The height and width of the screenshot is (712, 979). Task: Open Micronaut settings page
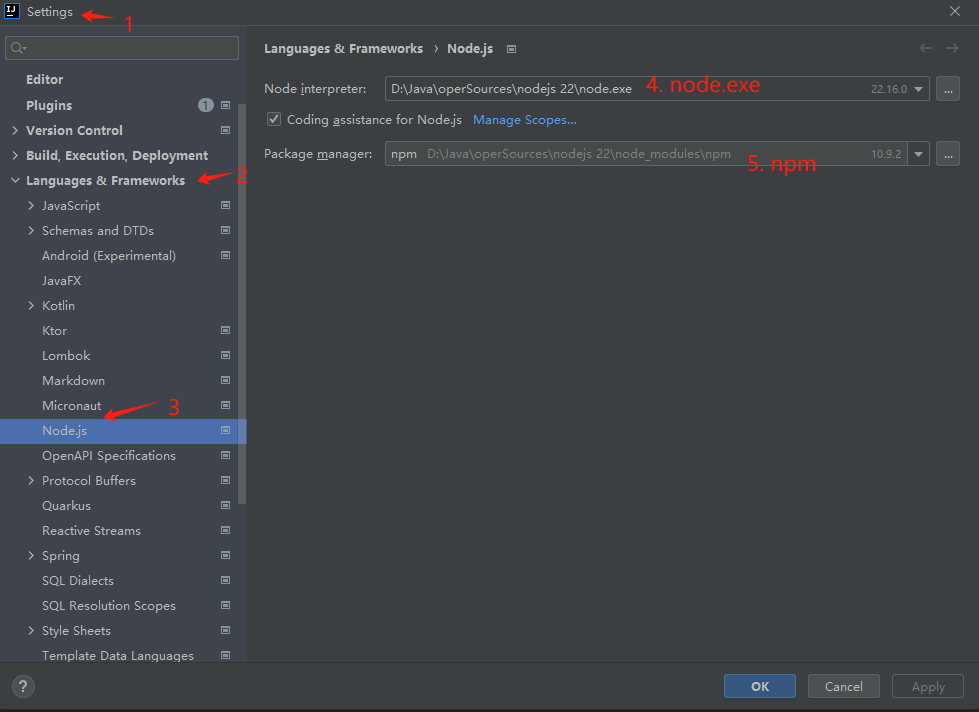[71, 405]
